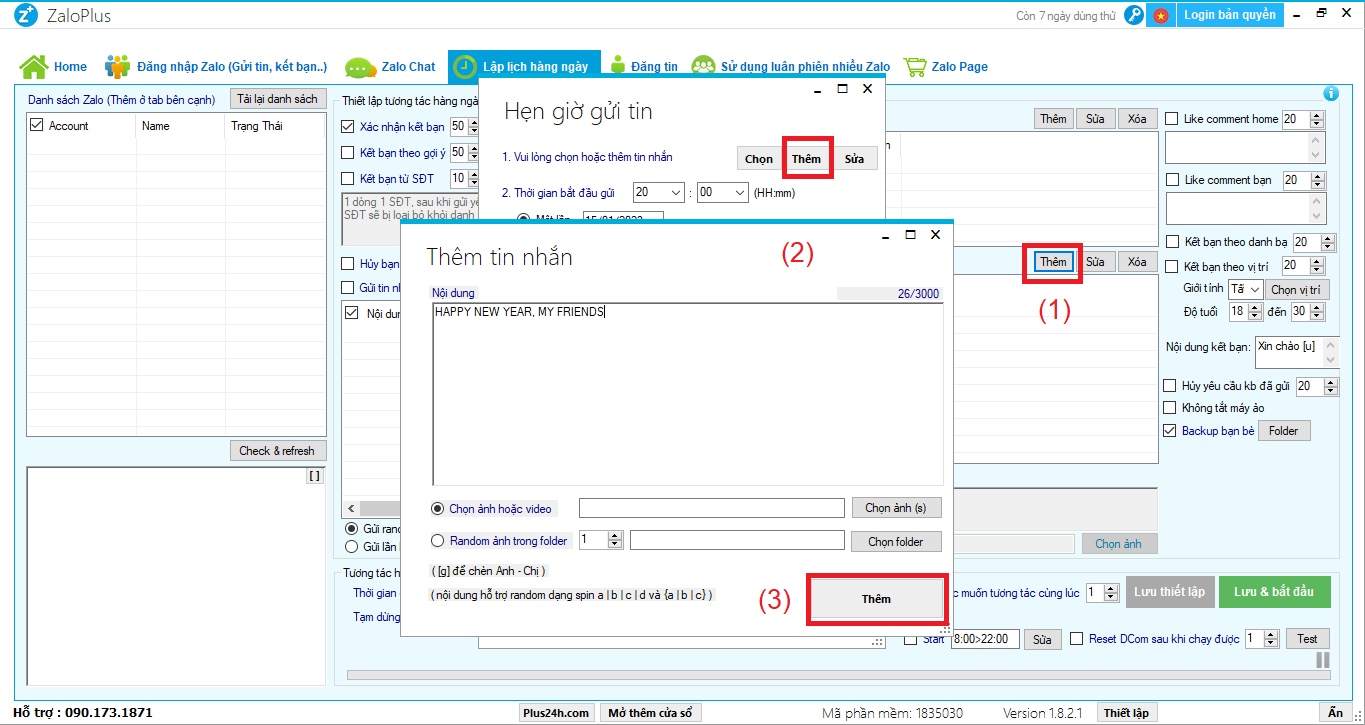Select the Chọn ảnh hoặc video radio
1365x725 pixels.
438,509
